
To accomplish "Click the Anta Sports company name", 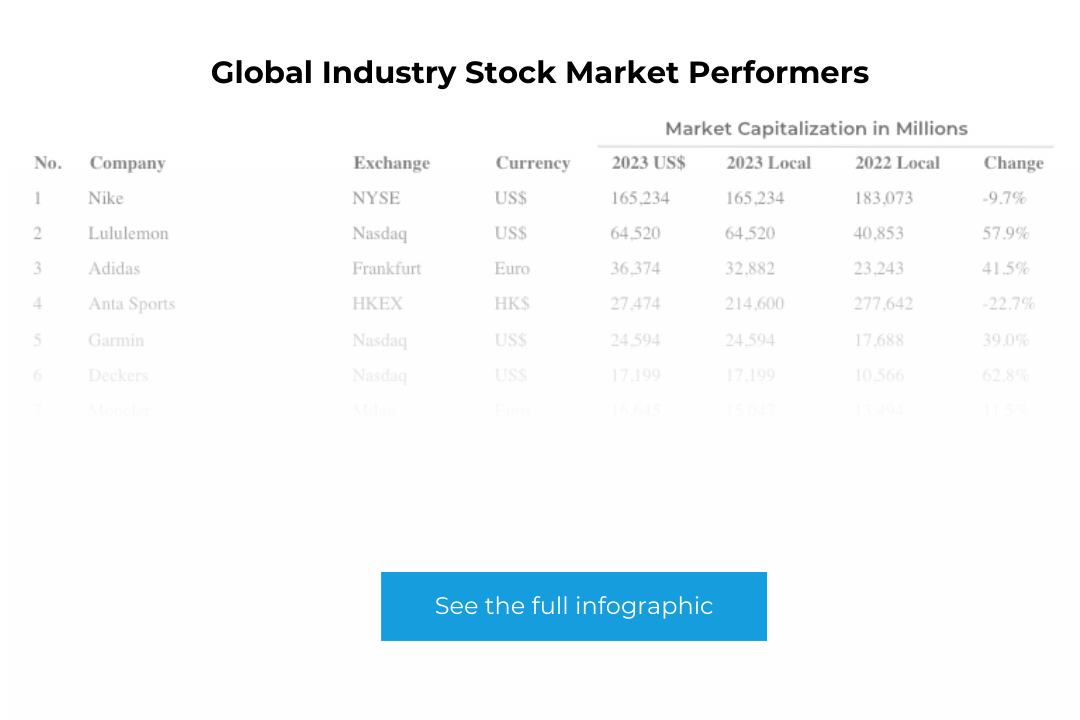I will pos(131,303).
